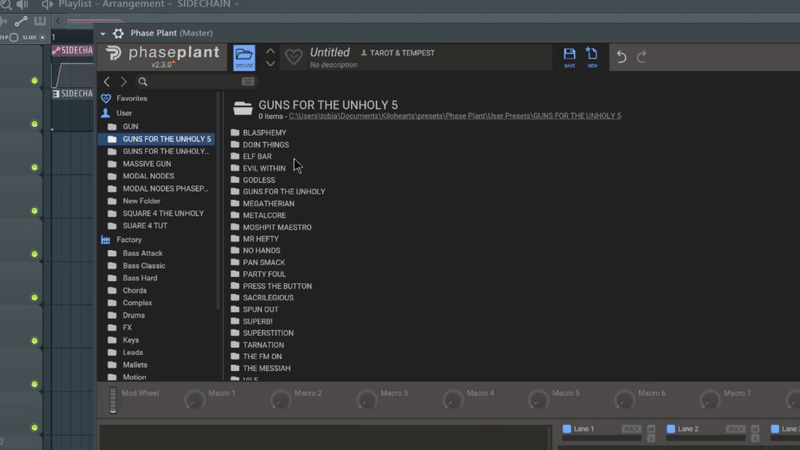Open the PRESS THE BUTTON folder

pyautogui.click(x=277, y=286)
